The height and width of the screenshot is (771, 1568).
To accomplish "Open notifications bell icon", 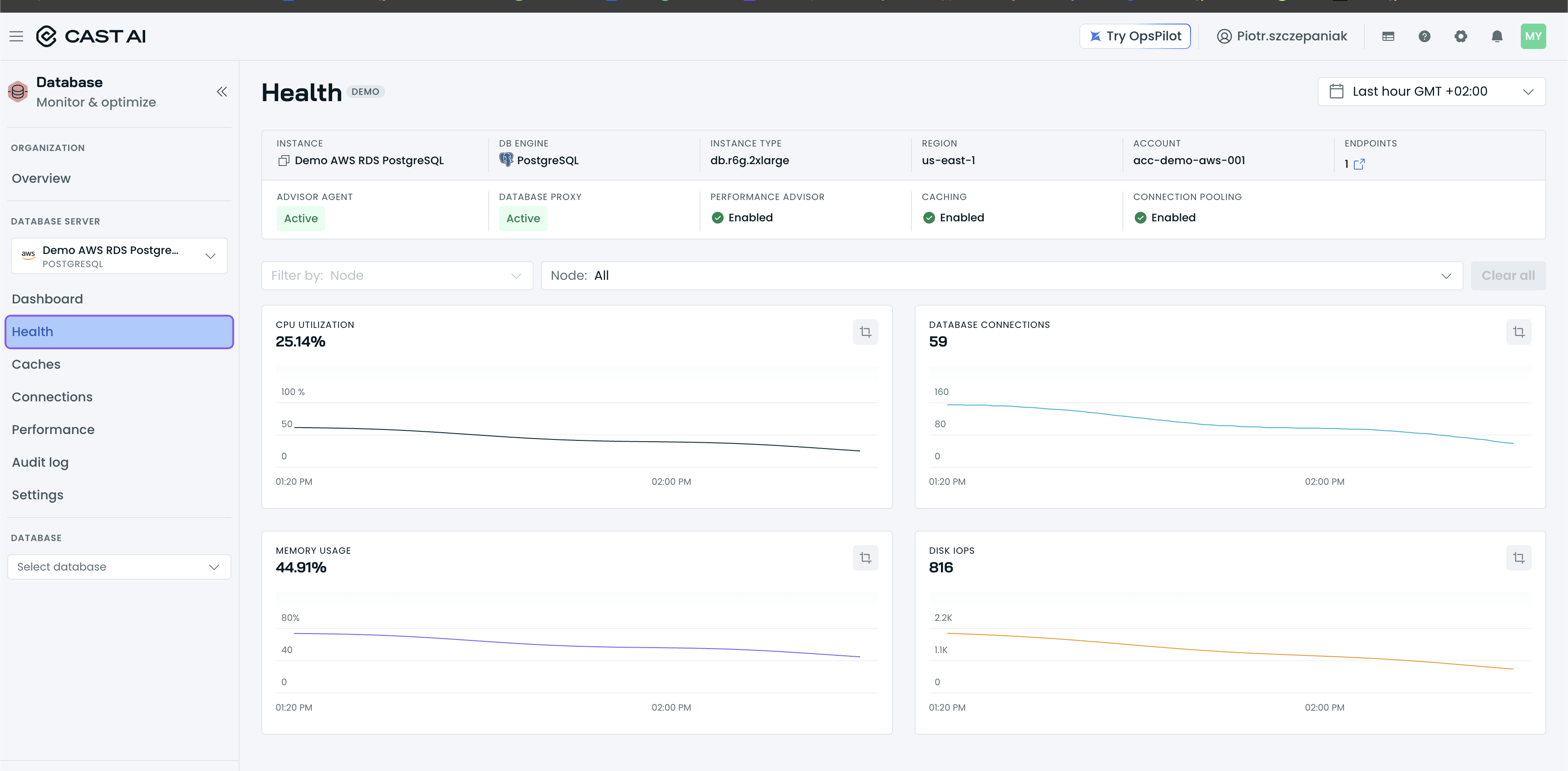I will point(1497,37).
